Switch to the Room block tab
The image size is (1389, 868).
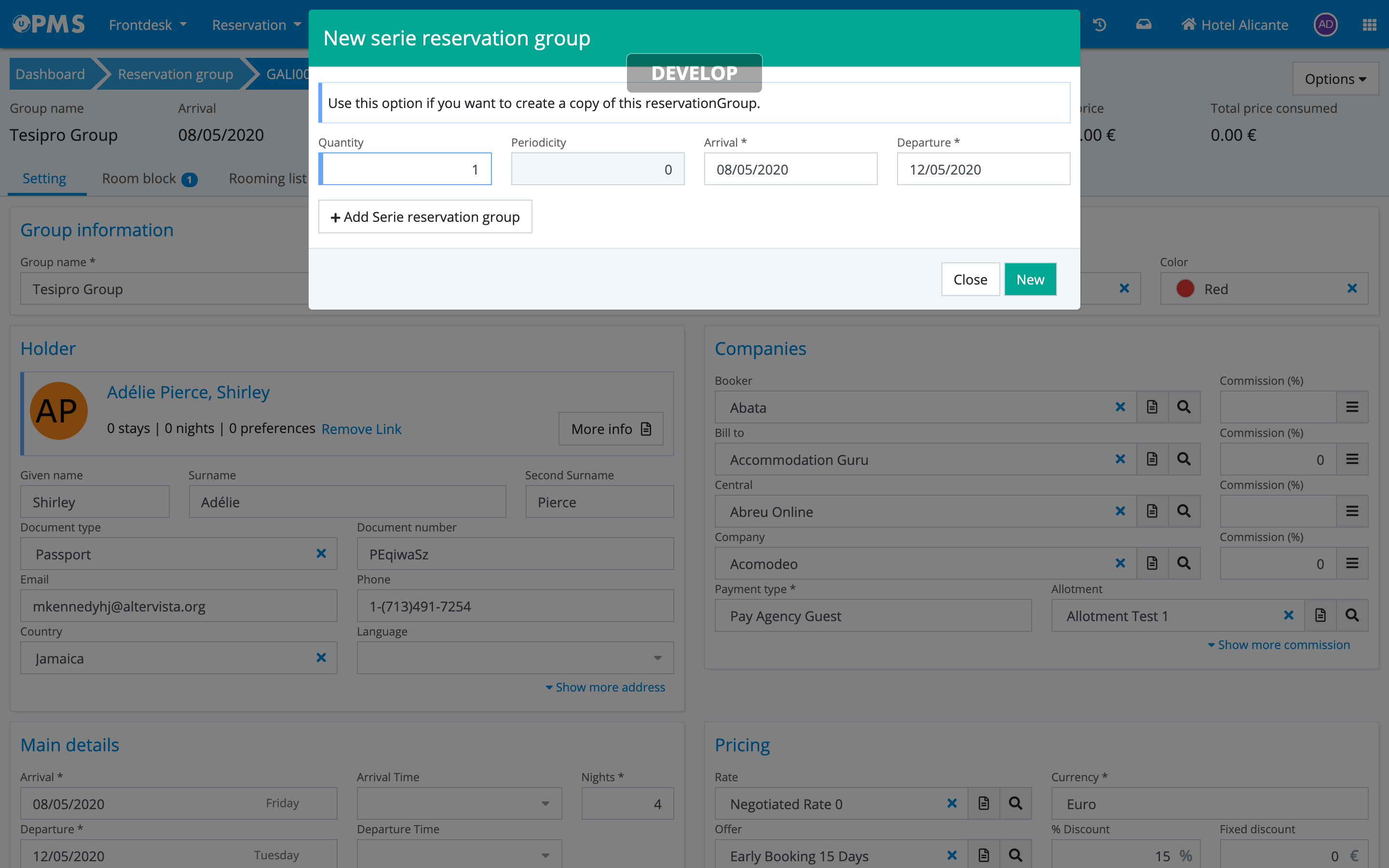149,178
